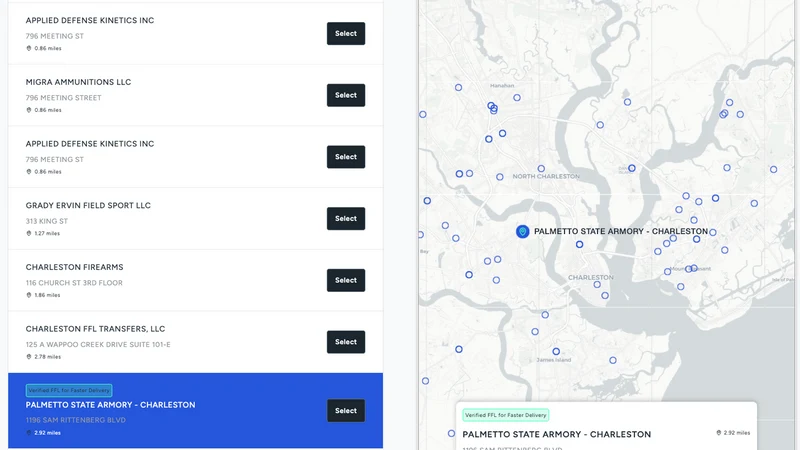Click pin icon beside 2.92 miles on map card

tap(718, 433)
